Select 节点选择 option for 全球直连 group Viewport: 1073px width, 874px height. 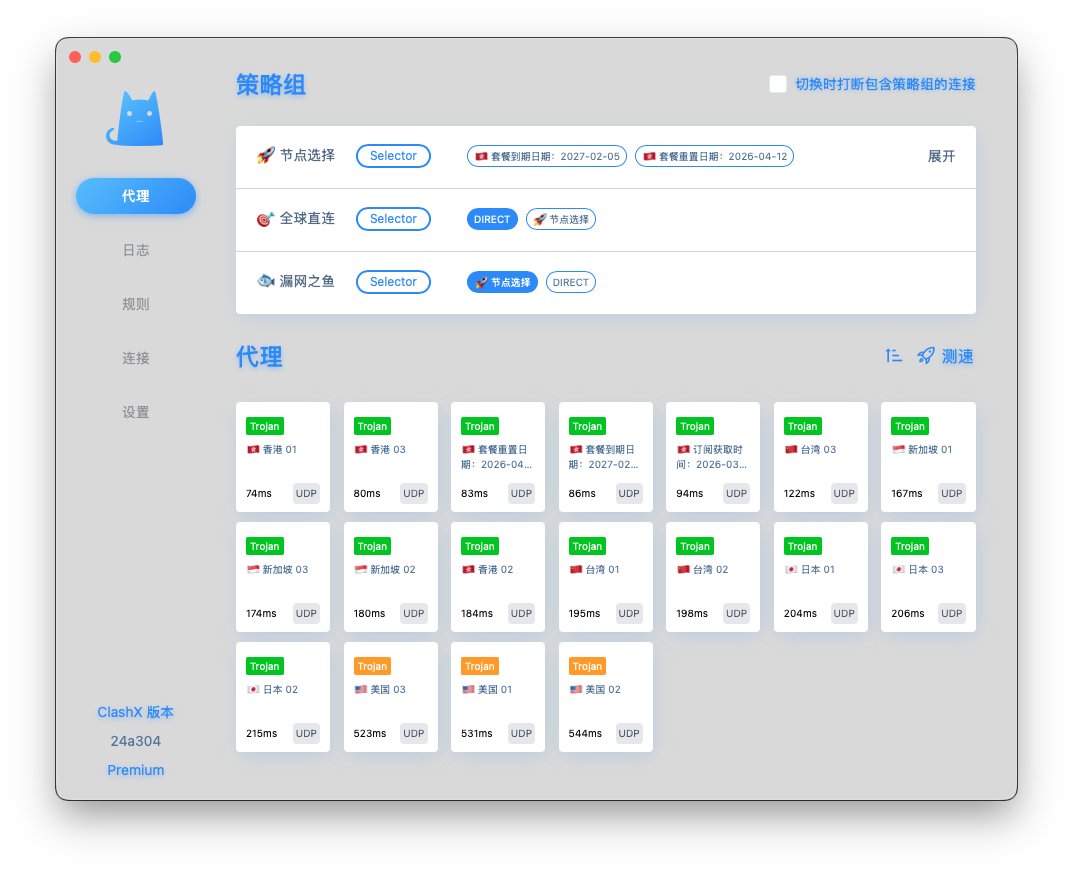[x=561, y=219]
